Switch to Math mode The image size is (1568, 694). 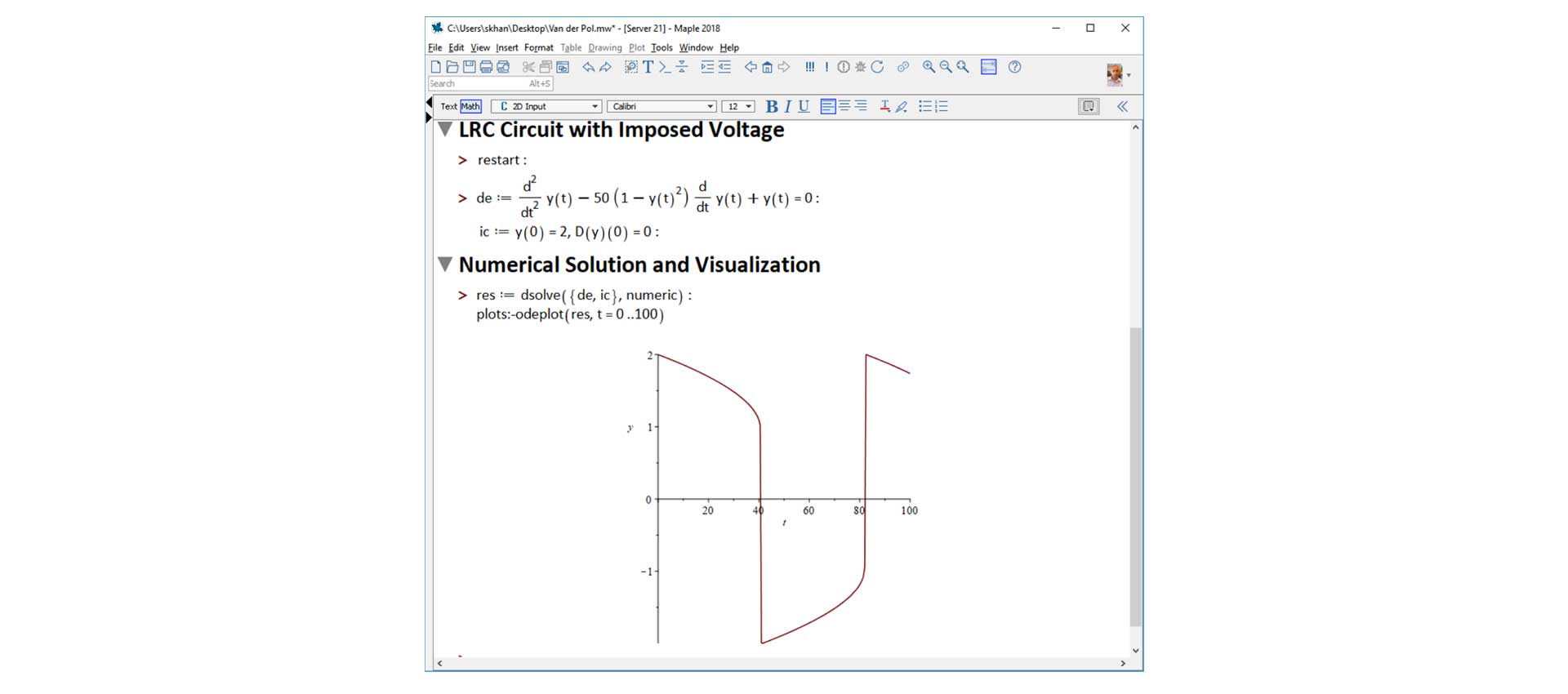pos(470,106)
